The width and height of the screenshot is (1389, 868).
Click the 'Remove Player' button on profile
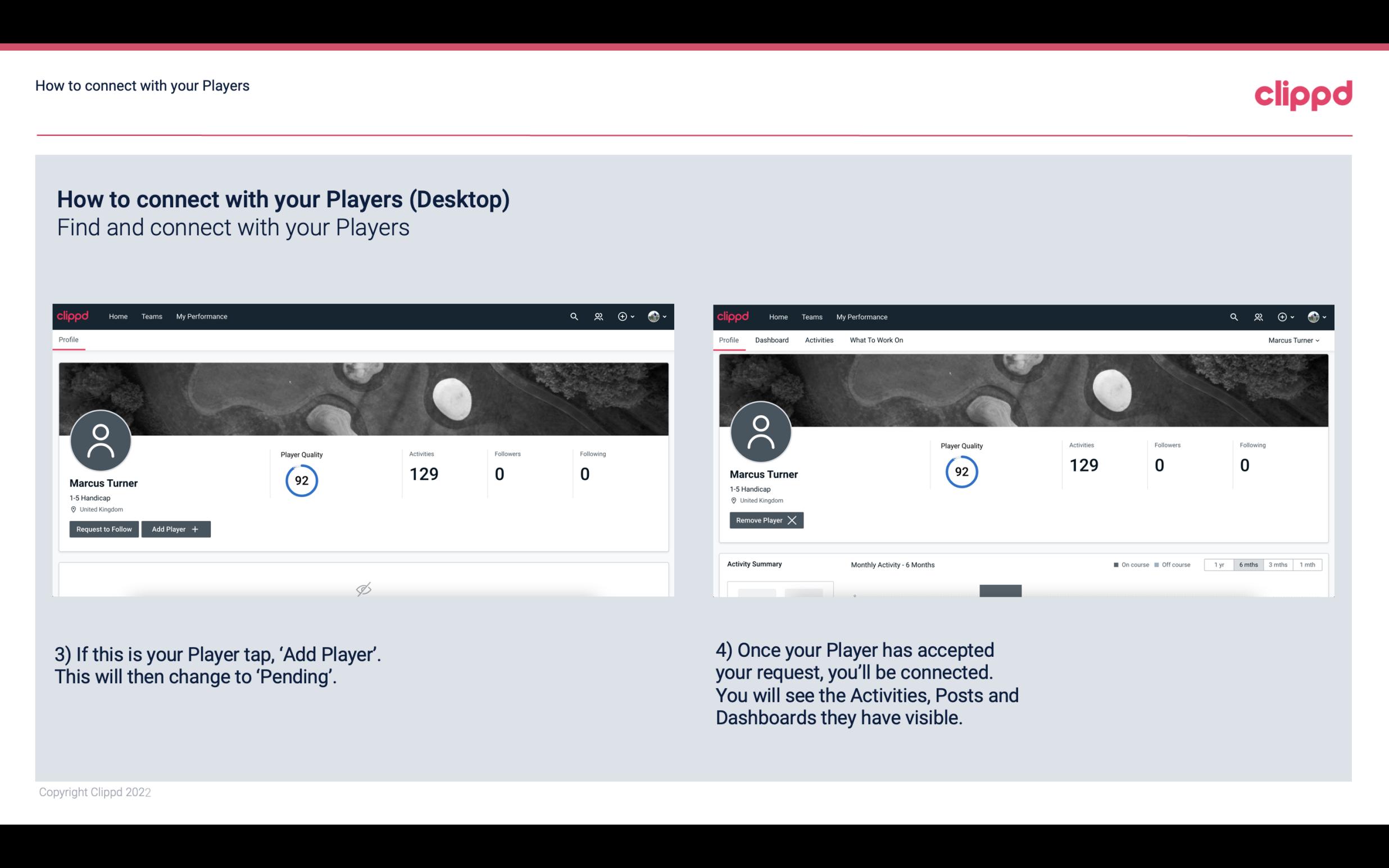click(x=765, y=520)
